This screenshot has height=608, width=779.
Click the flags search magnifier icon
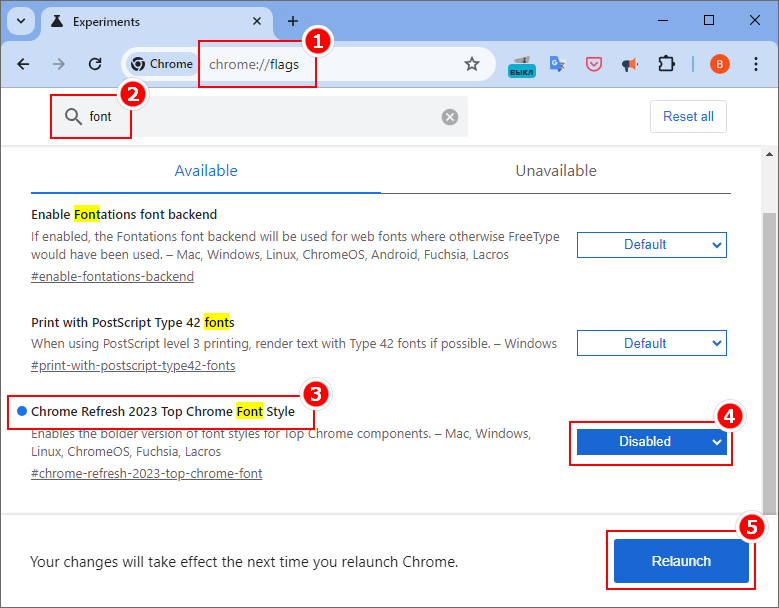pos(73,117)
